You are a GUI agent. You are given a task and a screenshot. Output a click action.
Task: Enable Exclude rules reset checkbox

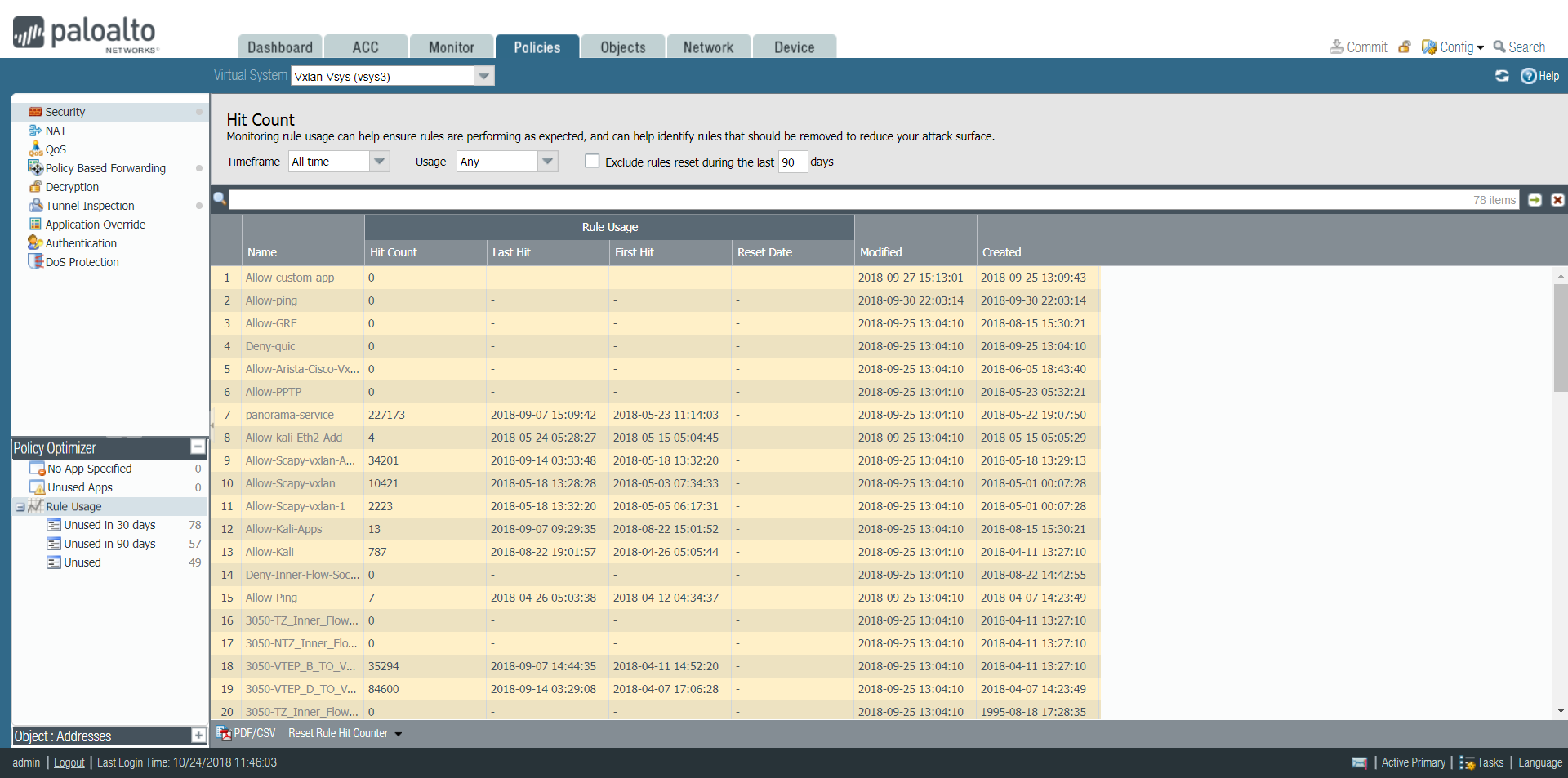click(592, 162)
